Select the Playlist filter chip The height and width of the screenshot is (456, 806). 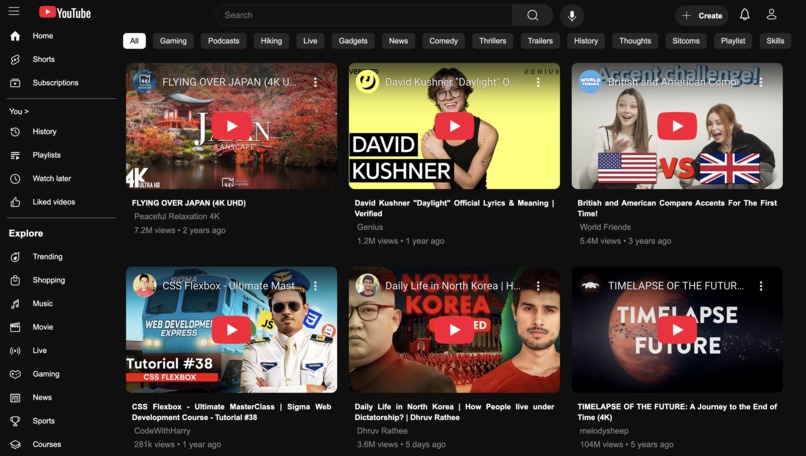tap(733, 41)
